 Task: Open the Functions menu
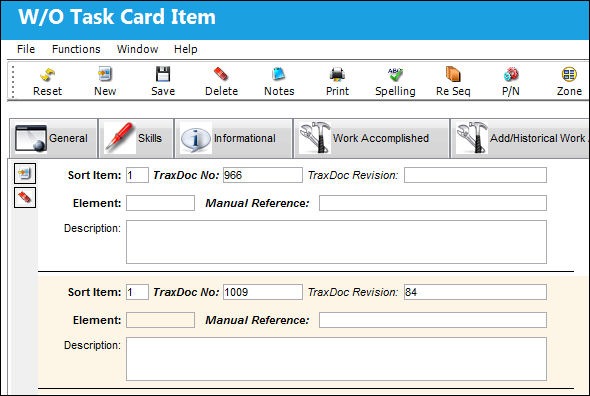(76, 49)
